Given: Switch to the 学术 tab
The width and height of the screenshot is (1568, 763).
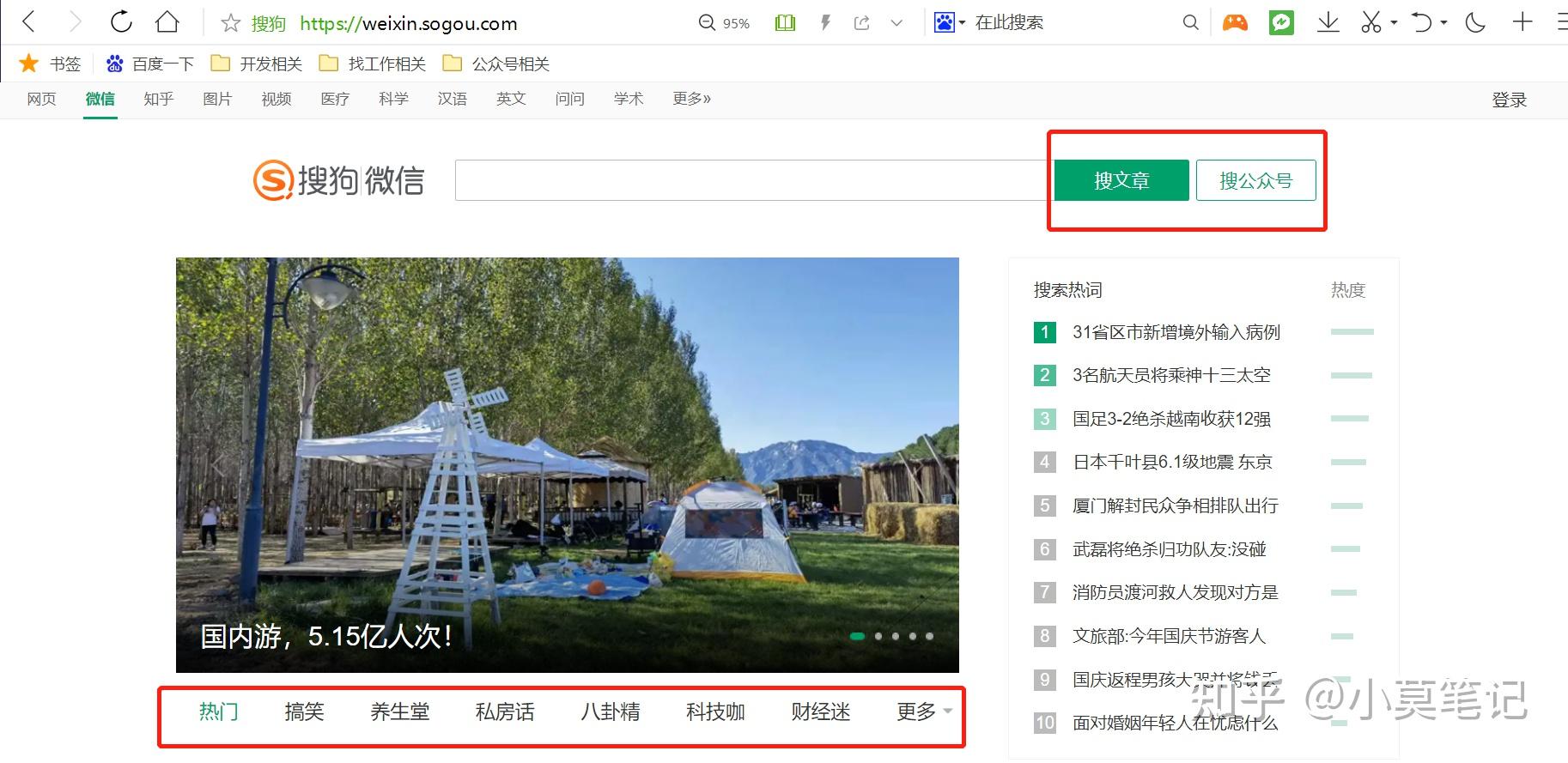Looking at the screenshot, I should 629,100.
